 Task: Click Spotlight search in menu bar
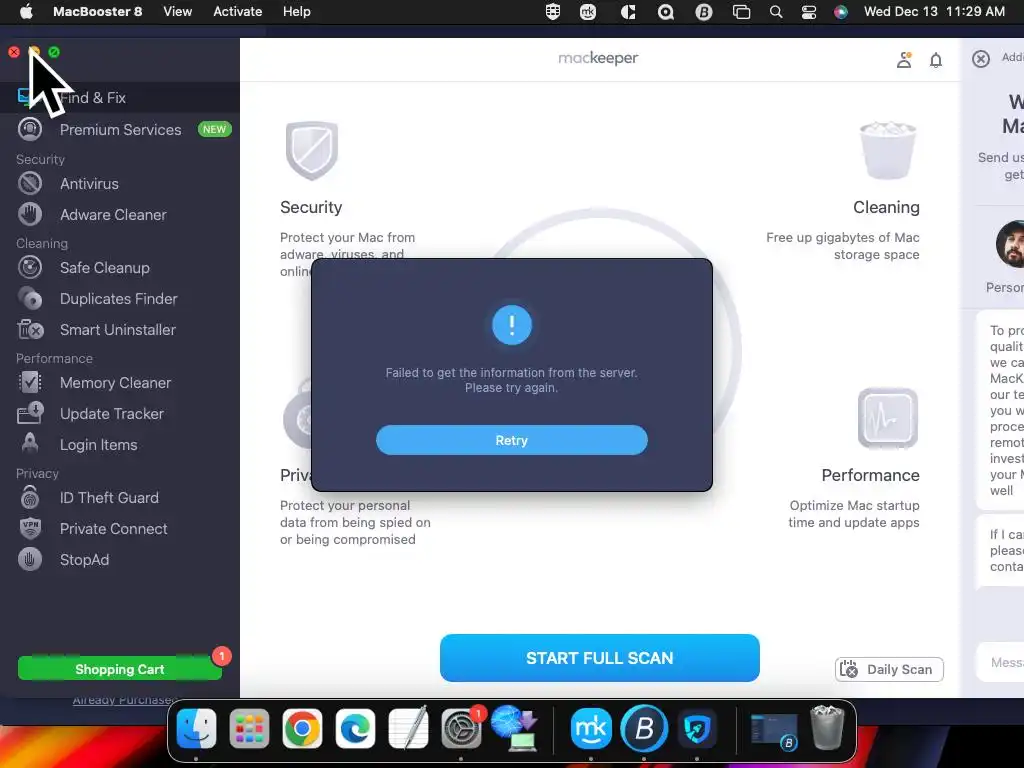(776, 12)
